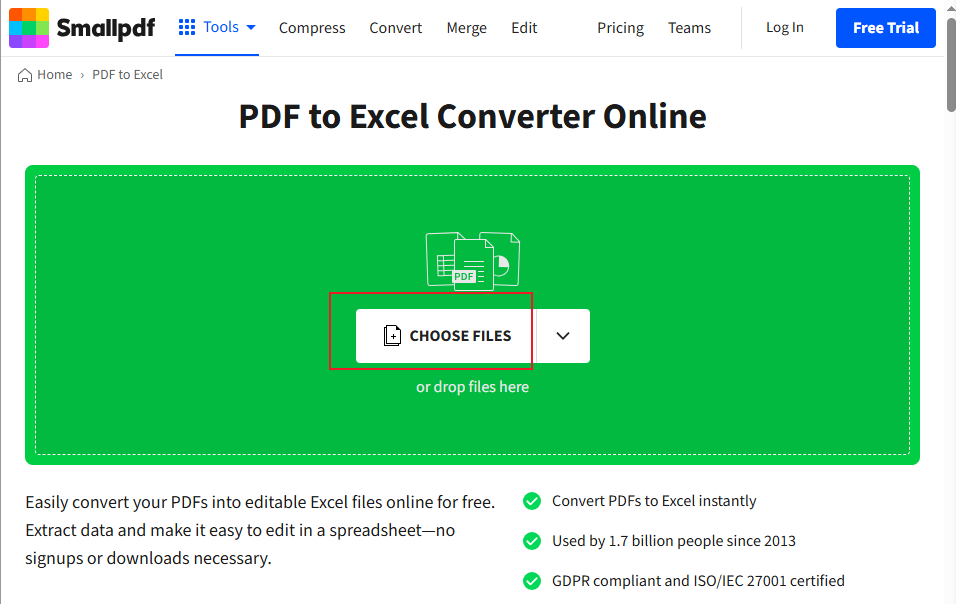
Task: Click the Teams navigation link
Action: pyautogui.click(x=689, y=28)
